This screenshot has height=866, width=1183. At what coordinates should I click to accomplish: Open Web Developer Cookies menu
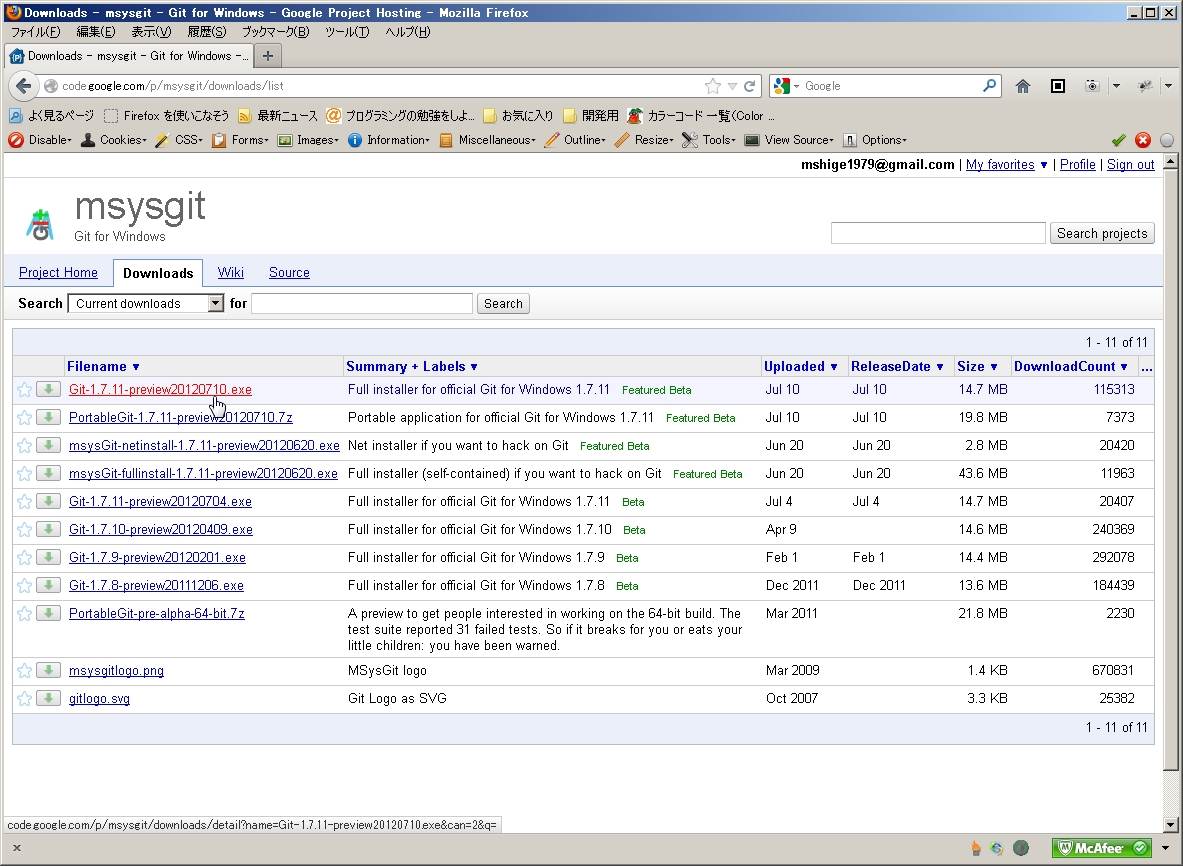tap(113, 140)
